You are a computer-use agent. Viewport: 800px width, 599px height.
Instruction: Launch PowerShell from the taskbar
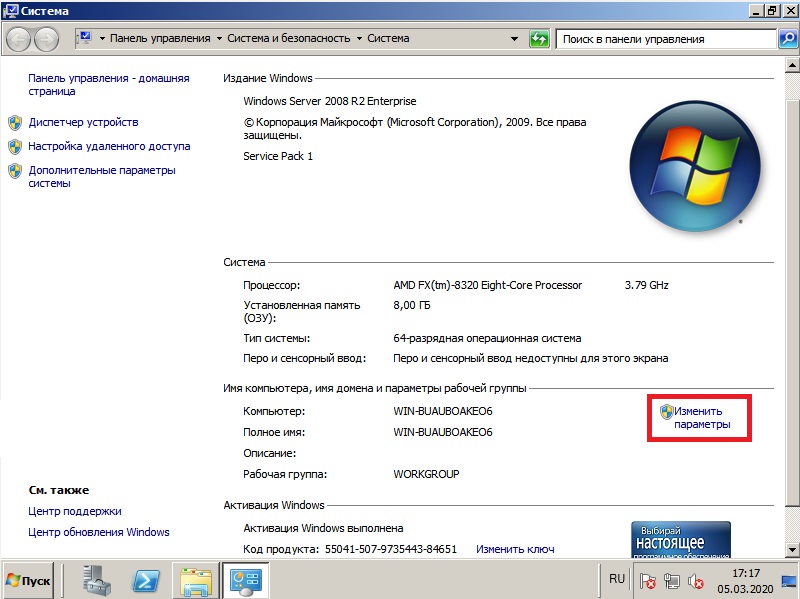coord(145,581)
